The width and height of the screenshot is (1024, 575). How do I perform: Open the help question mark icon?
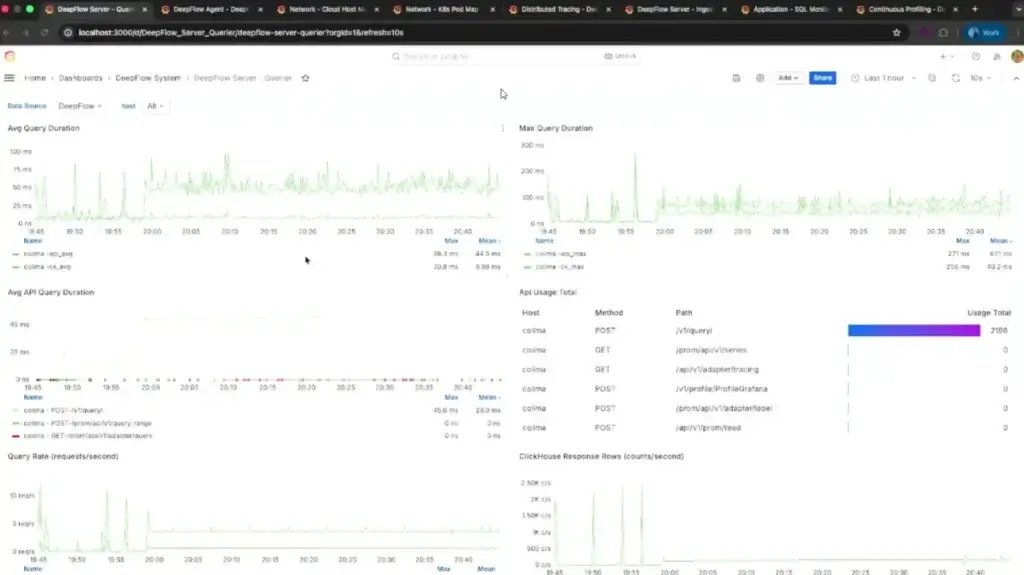(x=976, y=57)
